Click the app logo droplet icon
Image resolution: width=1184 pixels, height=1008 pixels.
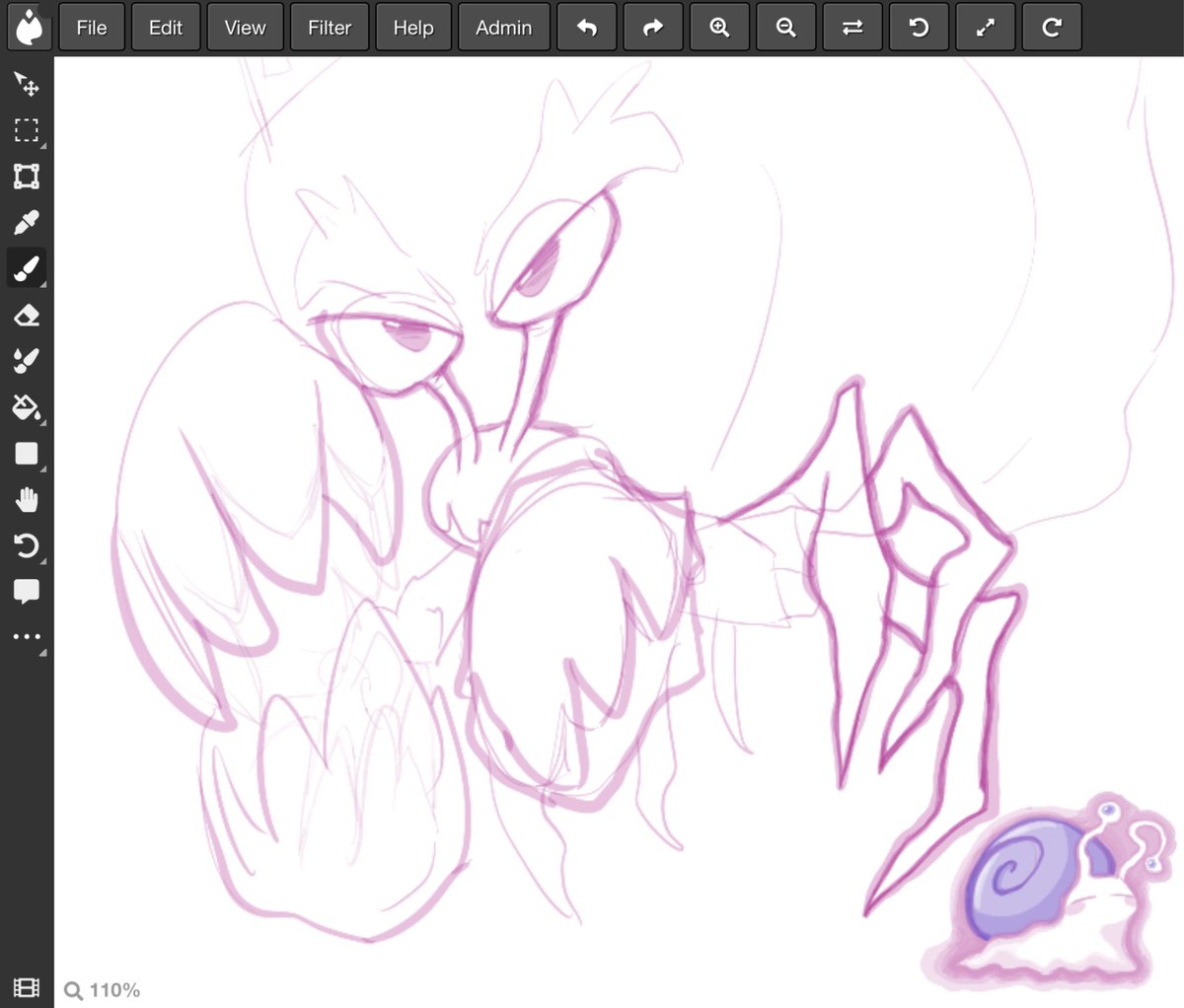[x=30, y=28]
